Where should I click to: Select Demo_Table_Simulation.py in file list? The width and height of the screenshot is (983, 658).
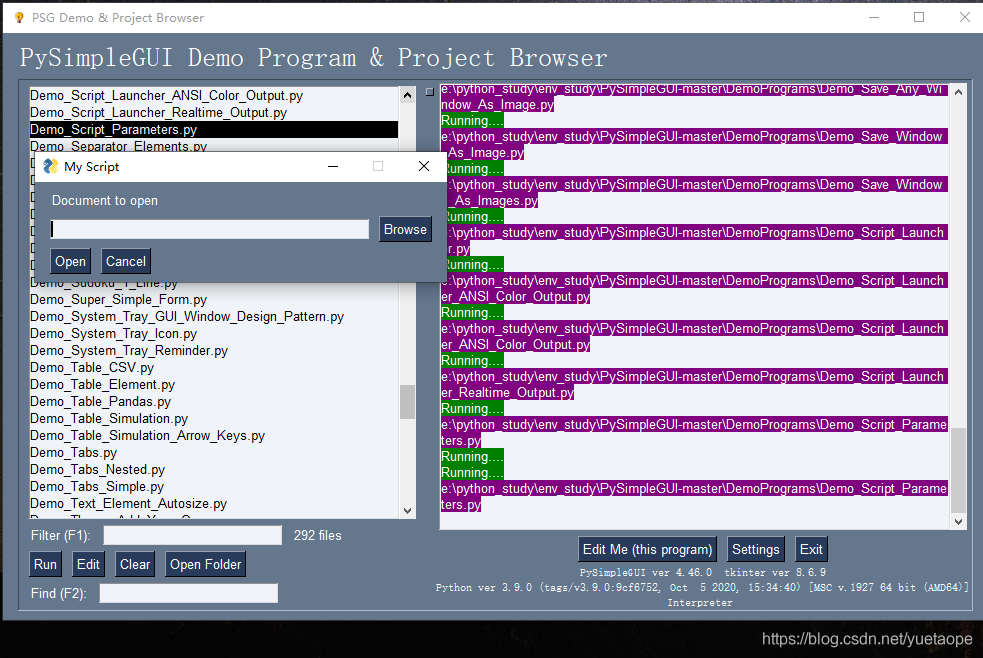coord(214,418)
